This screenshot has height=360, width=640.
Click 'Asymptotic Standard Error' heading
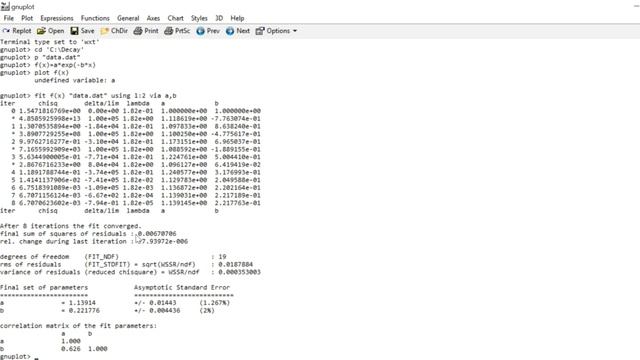182,287
